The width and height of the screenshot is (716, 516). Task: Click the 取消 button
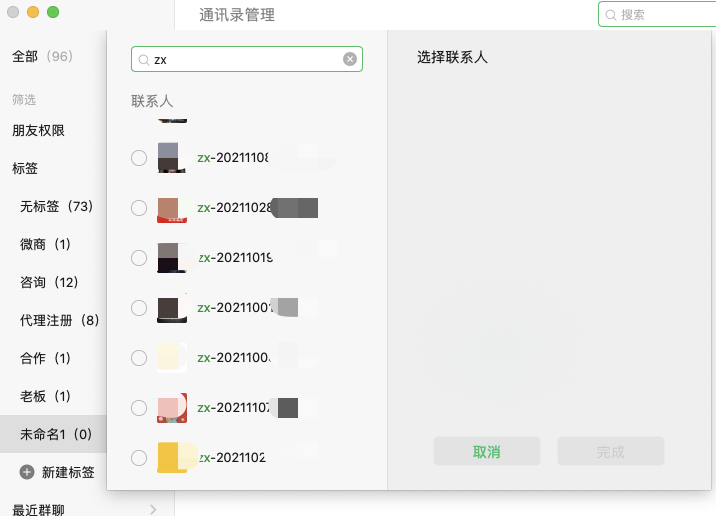[x=487, y=451]
